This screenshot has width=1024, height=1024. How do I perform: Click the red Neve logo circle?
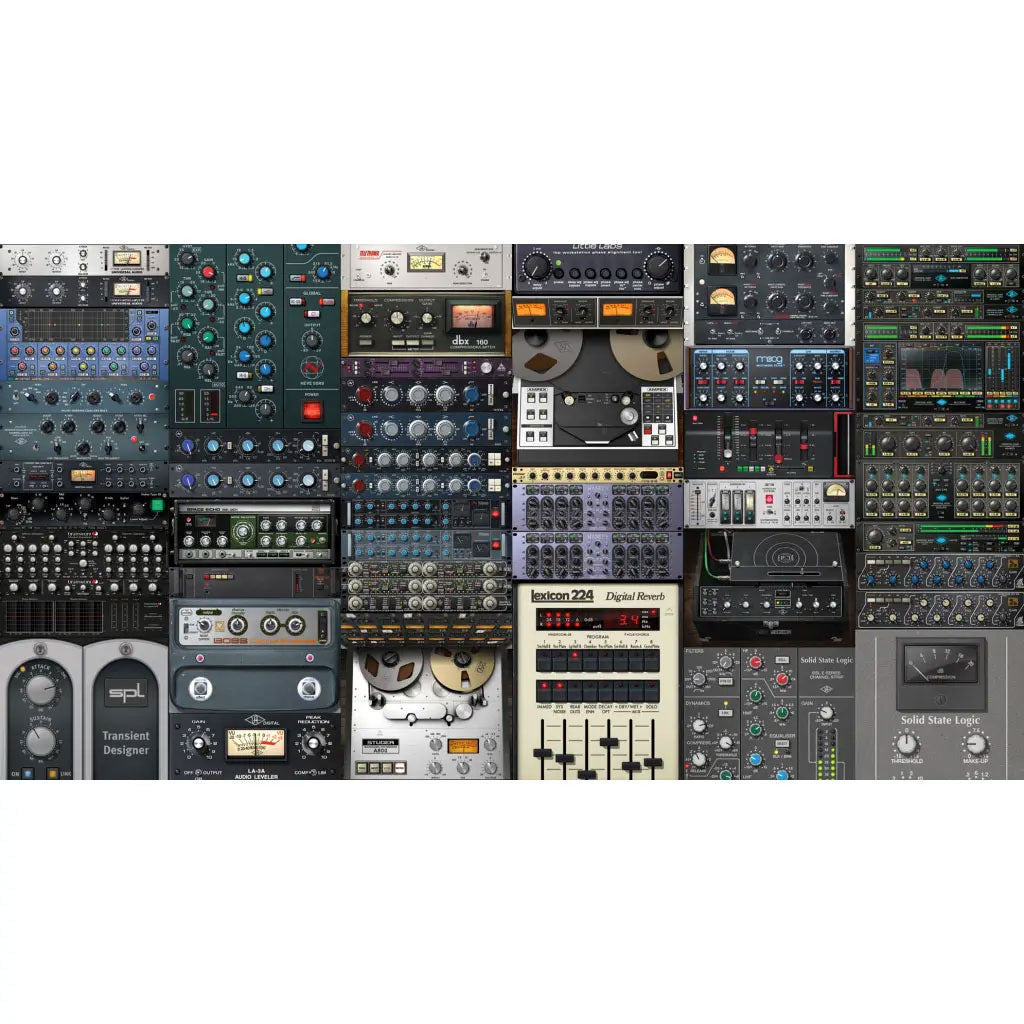click(x=312, y=368)
